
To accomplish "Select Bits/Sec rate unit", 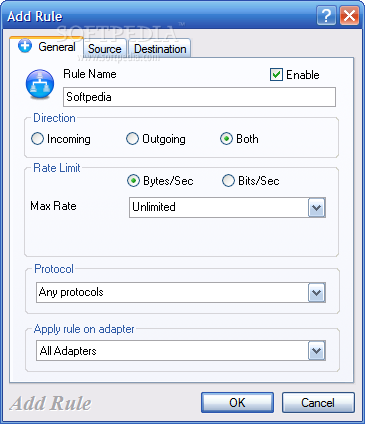I will pyautogui.click(x=228, y=181).
